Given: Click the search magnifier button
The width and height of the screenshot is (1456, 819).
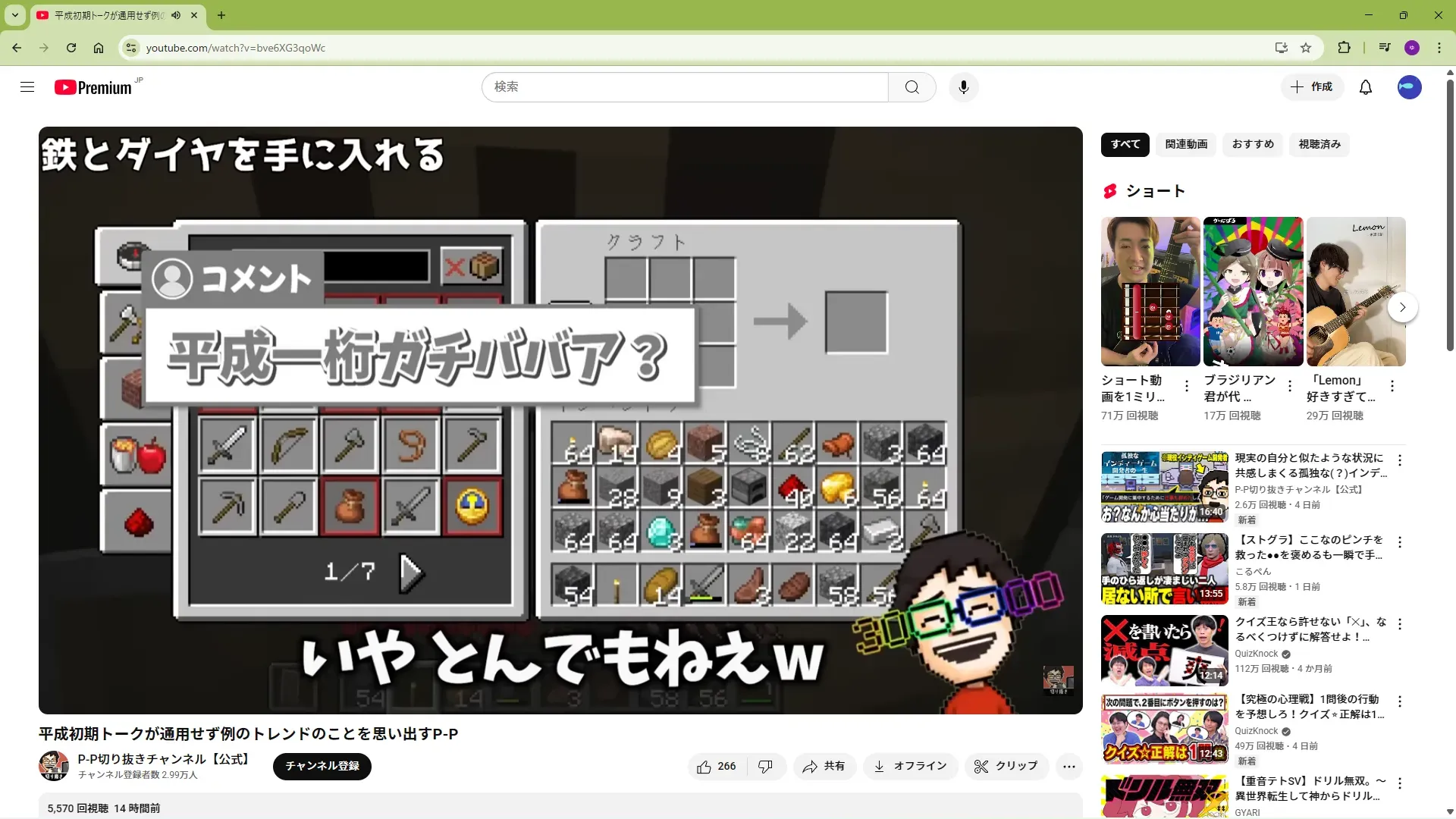Looking at the screenshot, I should point(912,87).
